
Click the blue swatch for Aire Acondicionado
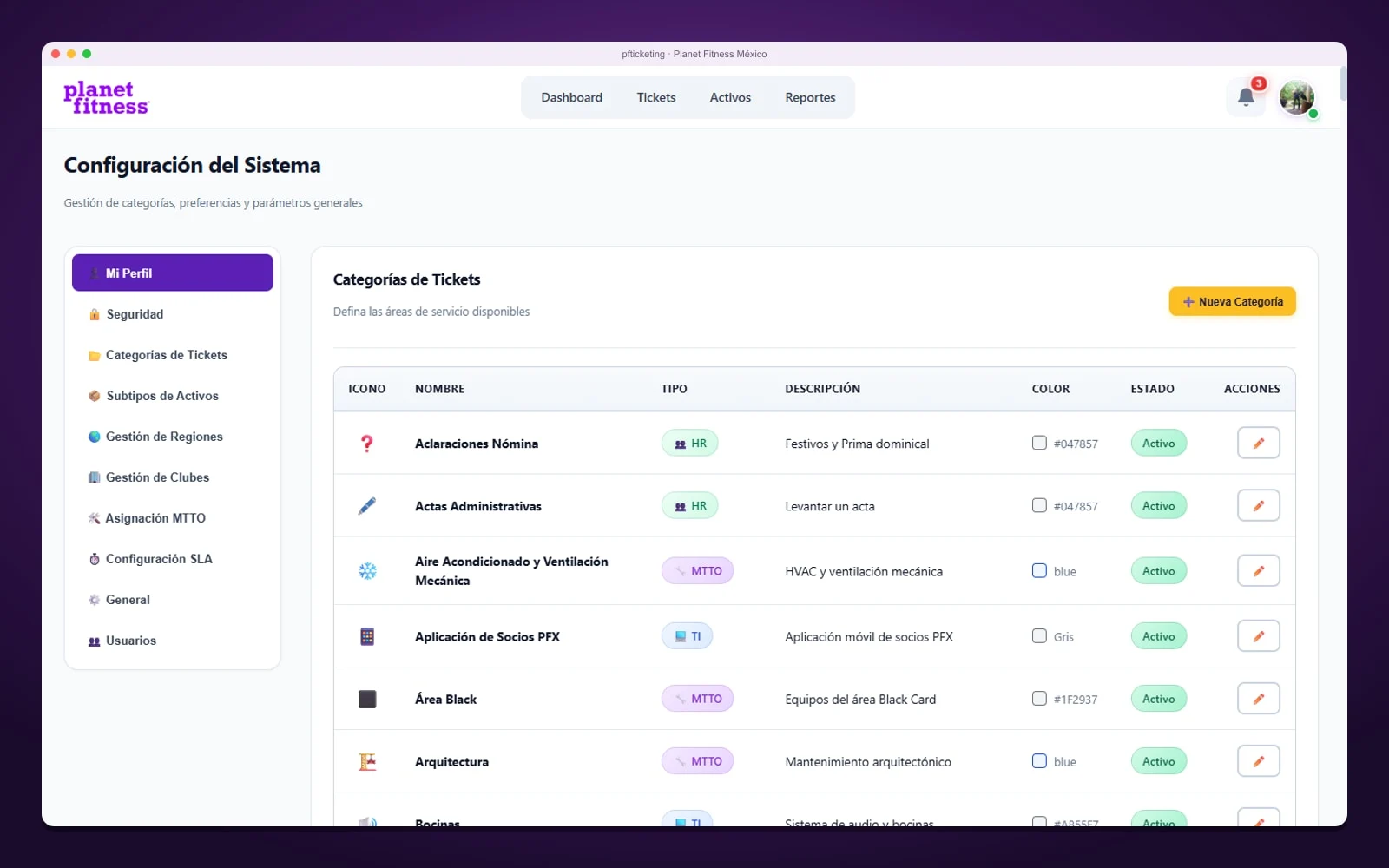(x=1039, y=570)
